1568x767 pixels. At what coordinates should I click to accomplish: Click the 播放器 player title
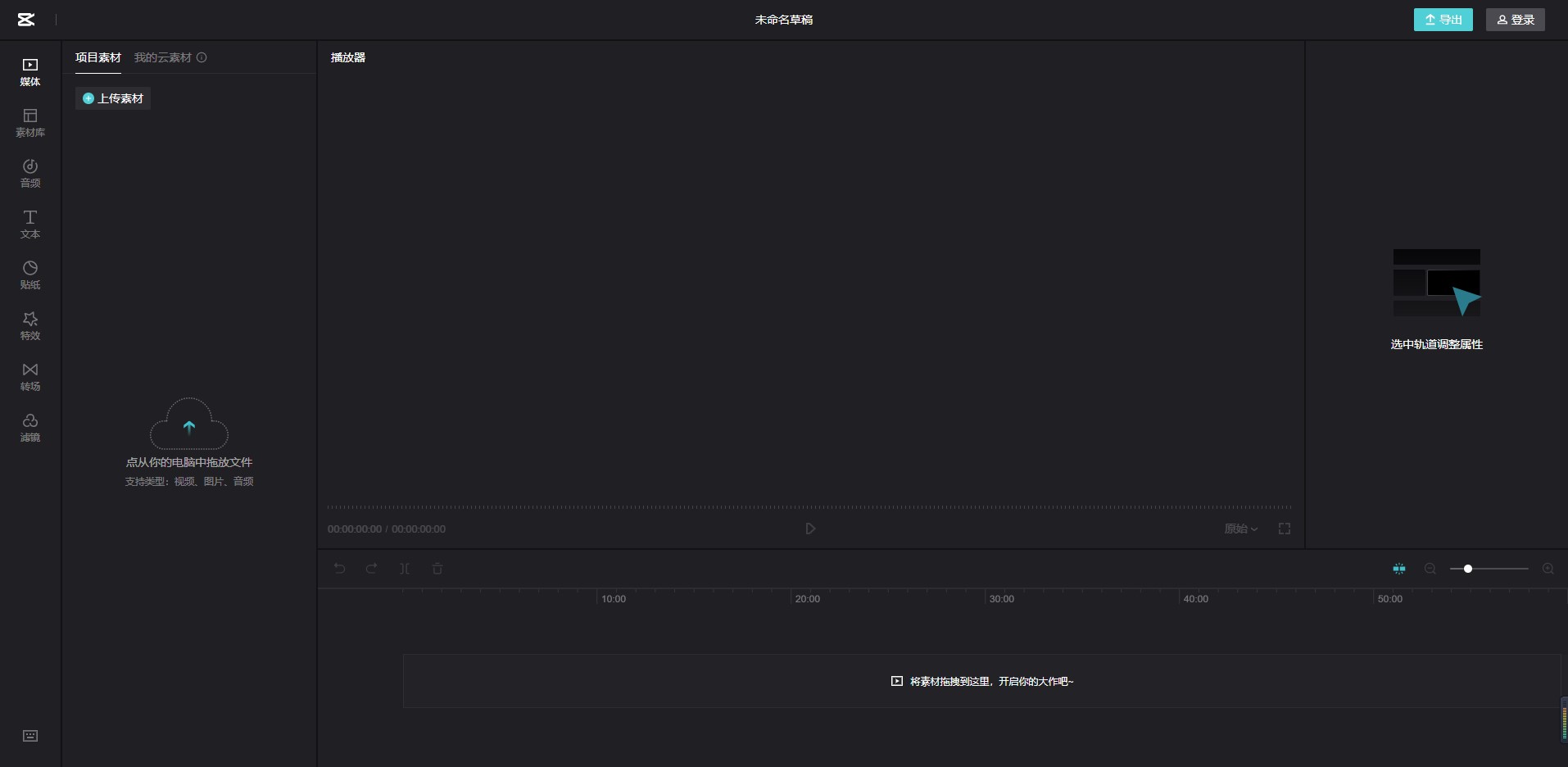click(348, 57)
